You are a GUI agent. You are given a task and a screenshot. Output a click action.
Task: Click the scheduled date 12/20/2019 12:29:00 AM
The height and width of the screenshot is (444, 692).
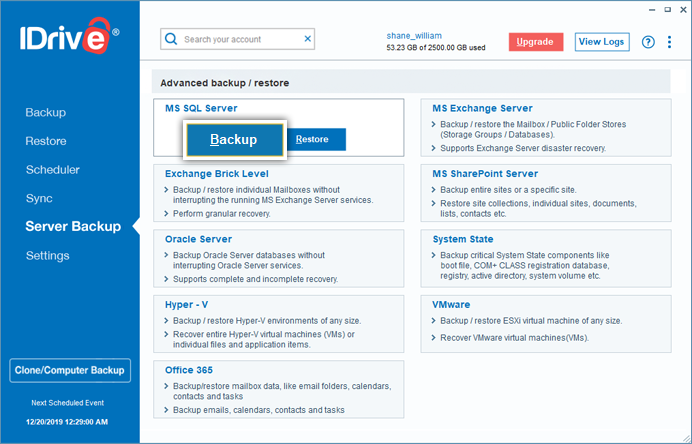tap(67, 422)
